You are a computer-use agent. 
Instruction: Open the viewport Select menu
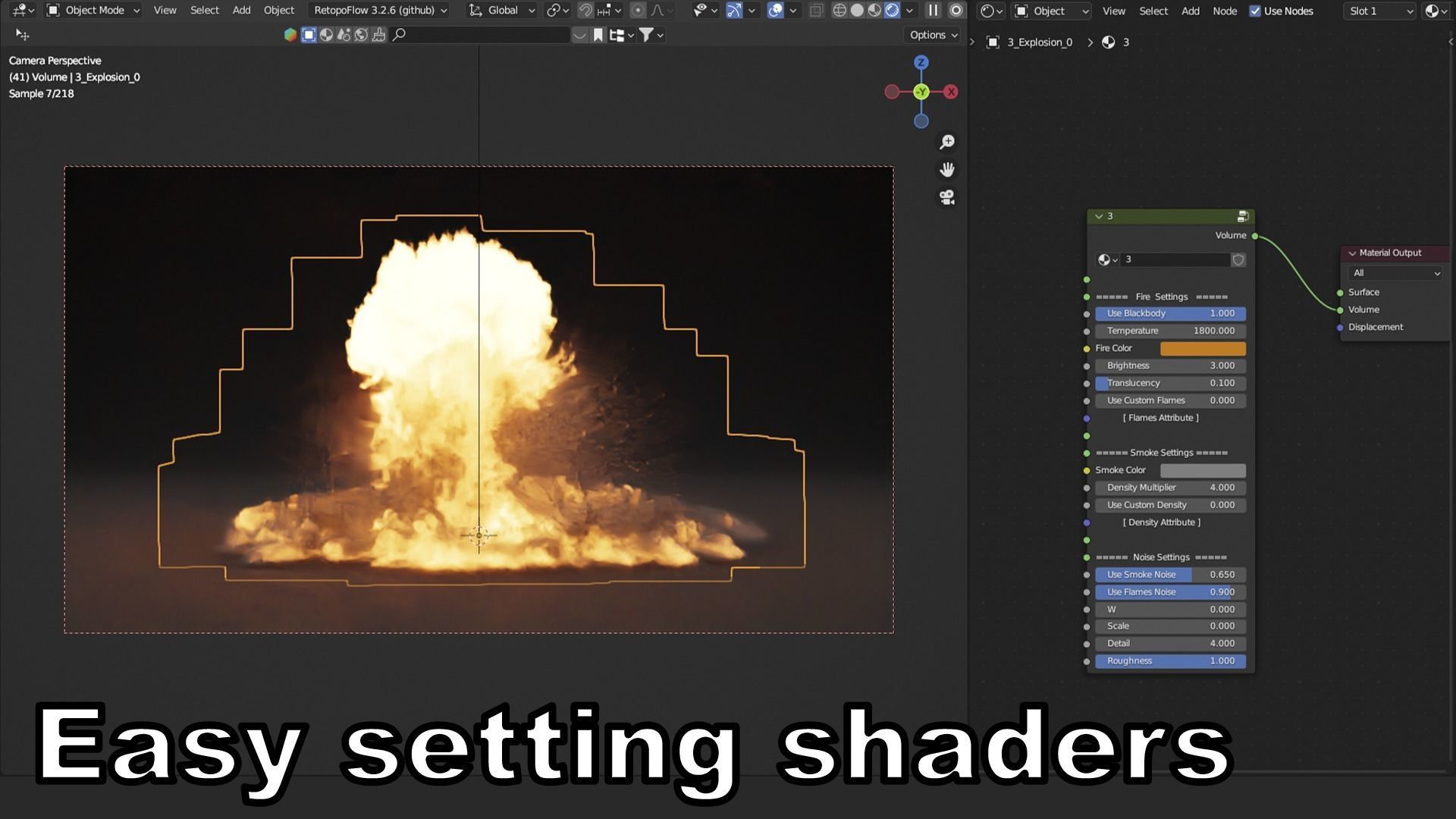[204, 11]
